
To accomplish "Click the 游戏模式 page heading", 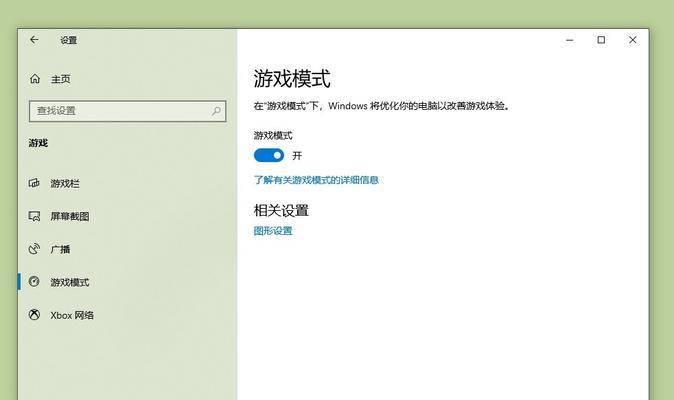I will [x=292, y=79].
